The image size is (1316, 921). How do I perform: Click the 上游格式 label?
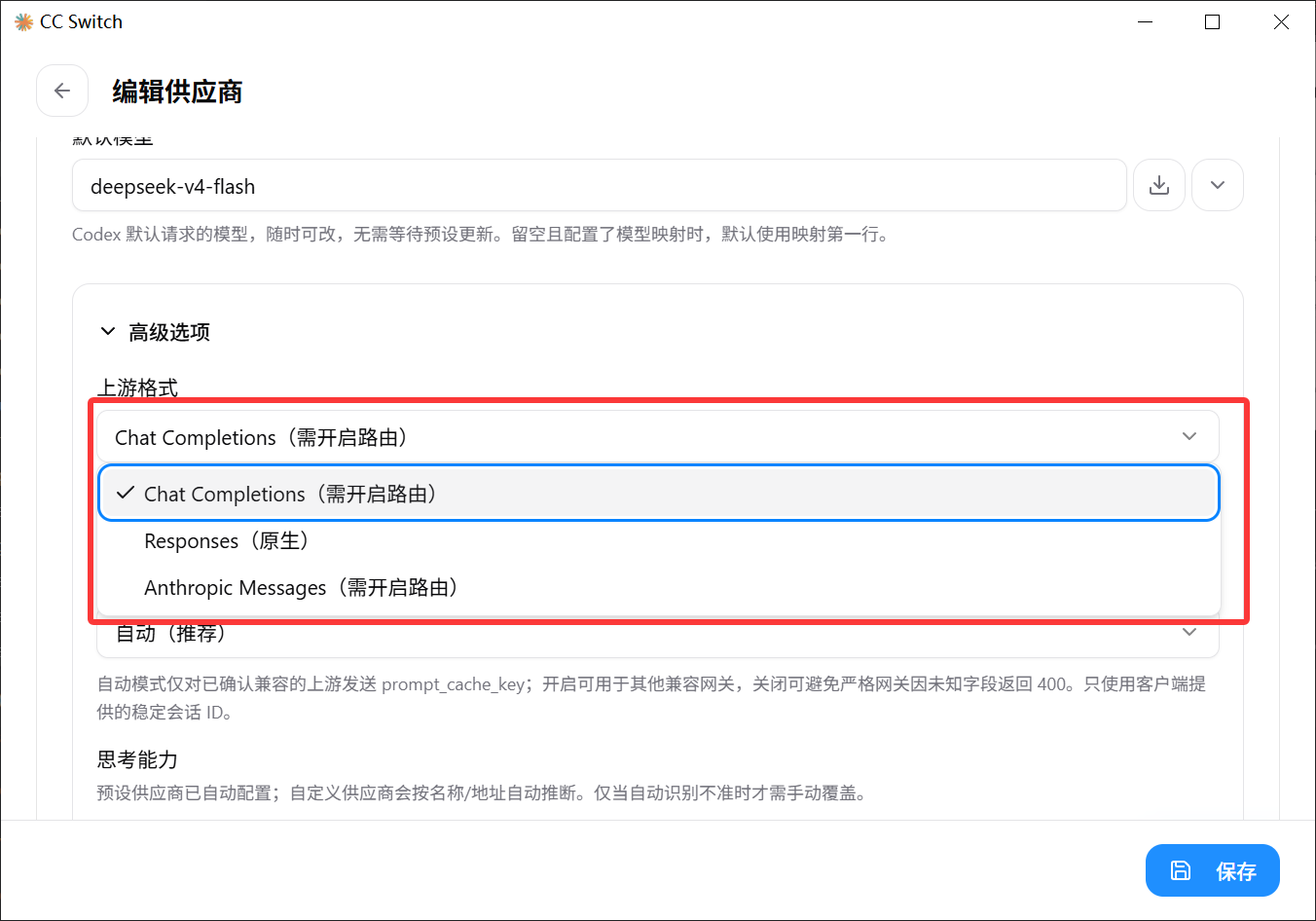pyautogui.click(x=137, y=387)
